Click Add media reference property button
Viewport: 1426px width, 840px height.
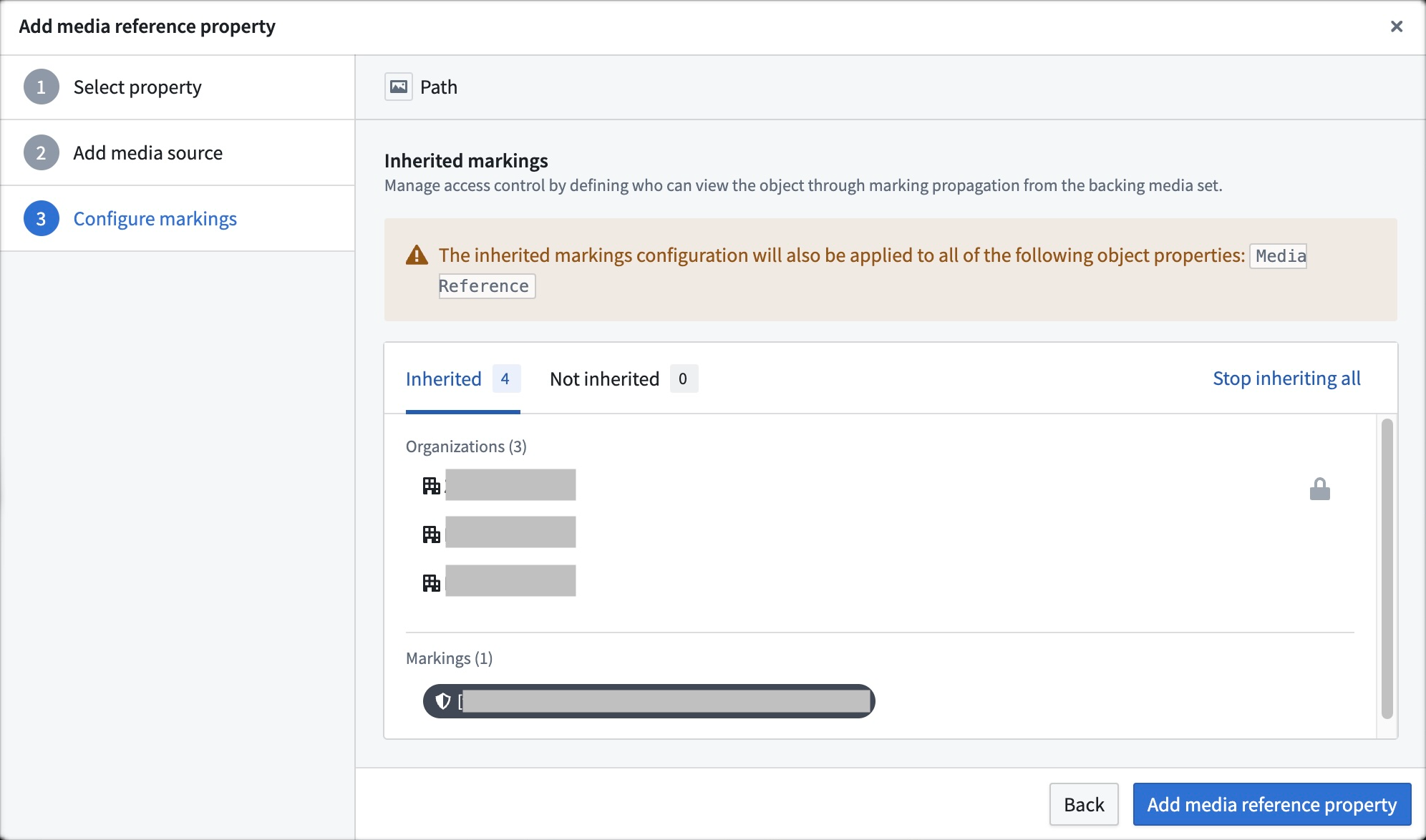pyautogui.click(x=1271, y=804)
